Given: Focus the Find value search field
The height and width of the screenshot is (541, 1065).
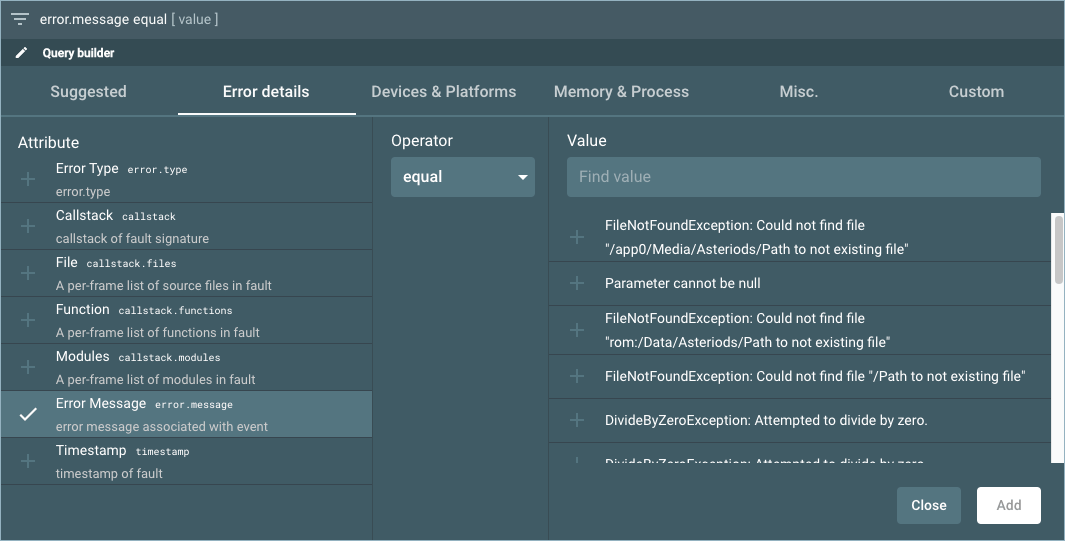Looking at the screenshot, I should [x=803, y=177].
